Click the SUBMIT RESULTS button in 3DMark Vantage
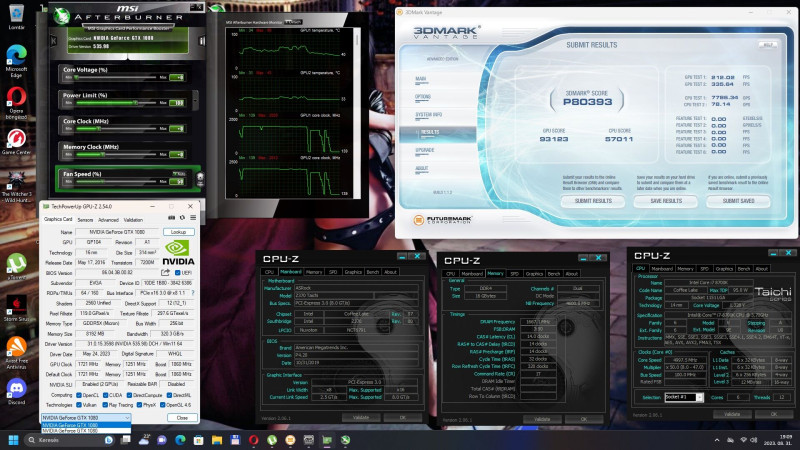The height and width of the screenshot is (450, 800). [x=593, y=201]
